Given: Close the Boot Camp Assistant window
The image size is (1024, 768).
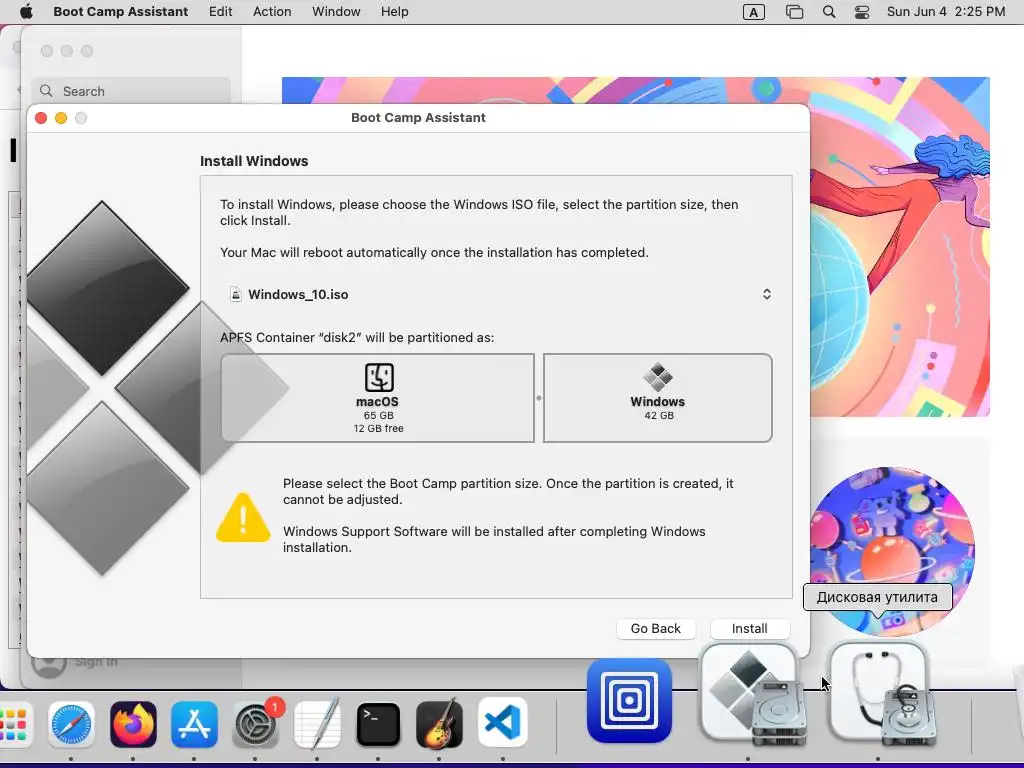Looking at the screenshot, I should [40, 118].
